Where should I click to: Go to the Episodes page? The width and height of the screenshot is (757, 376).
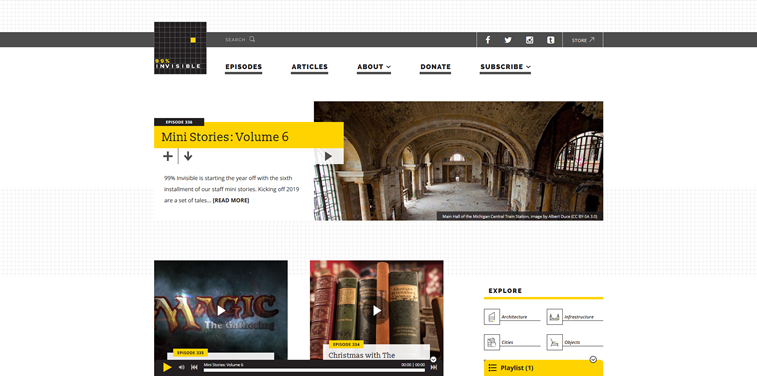244,67
